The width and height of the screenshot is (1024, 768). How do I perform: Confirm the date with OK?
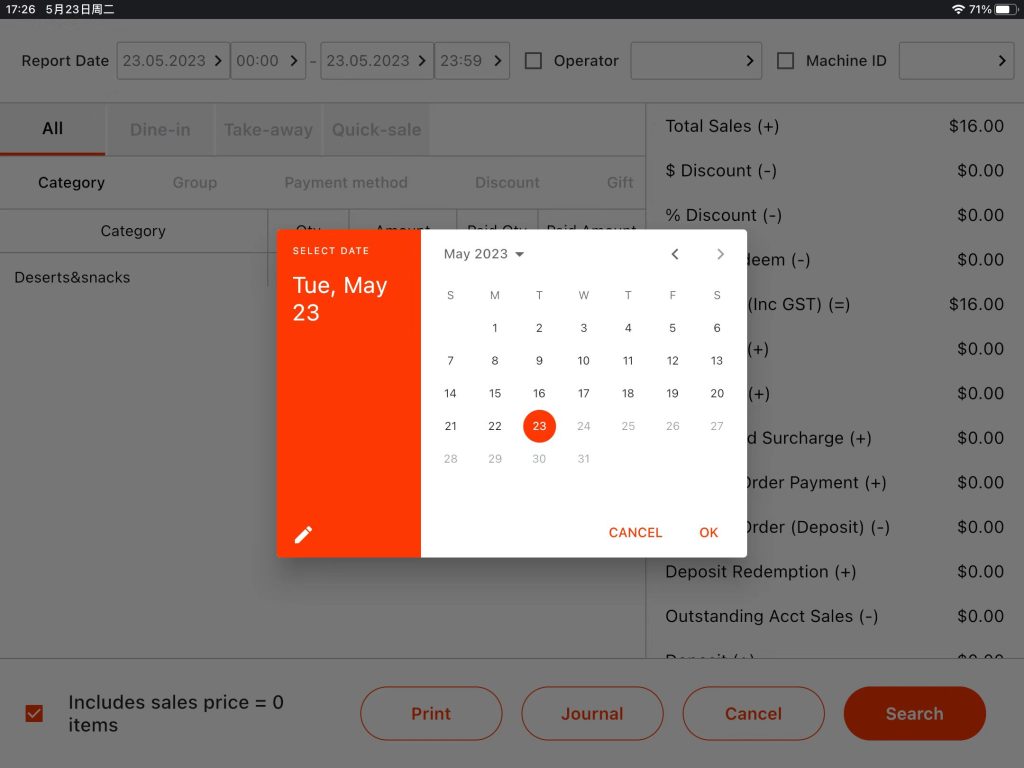tap(709, 533)
